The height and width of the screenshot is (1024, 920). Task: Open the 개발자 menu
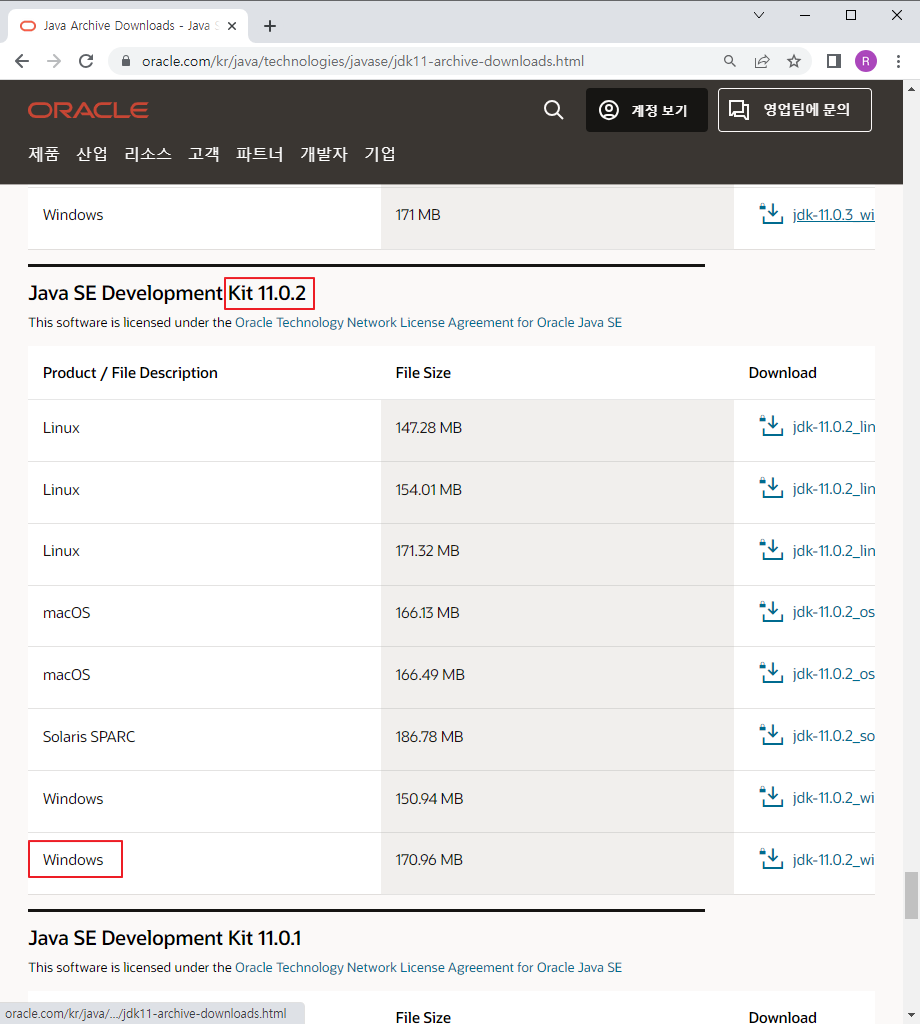(324, 154)
